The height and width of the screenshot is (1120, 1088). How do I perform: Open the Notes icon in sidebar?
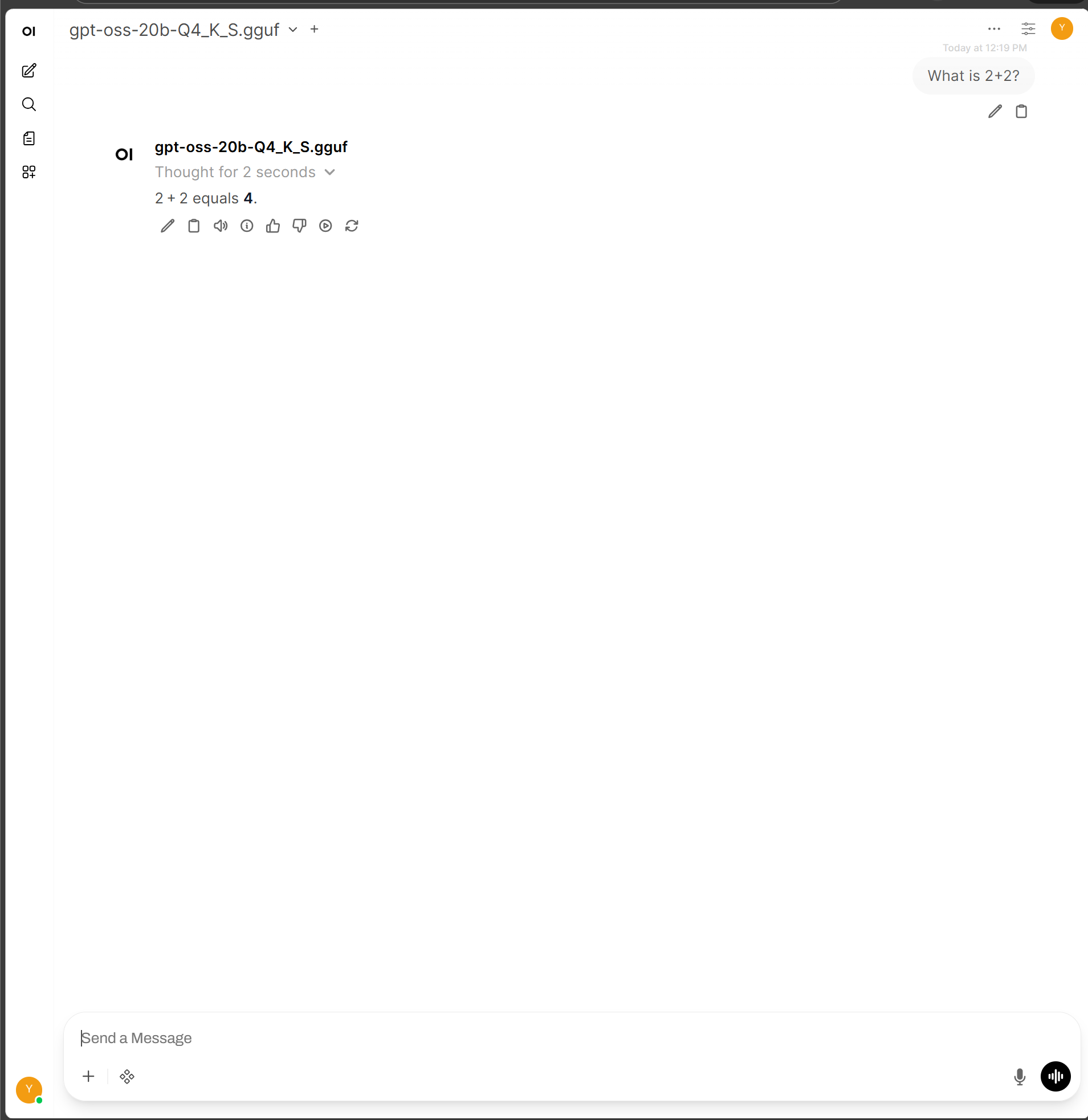pyautogui.click(x=29, y=138)
